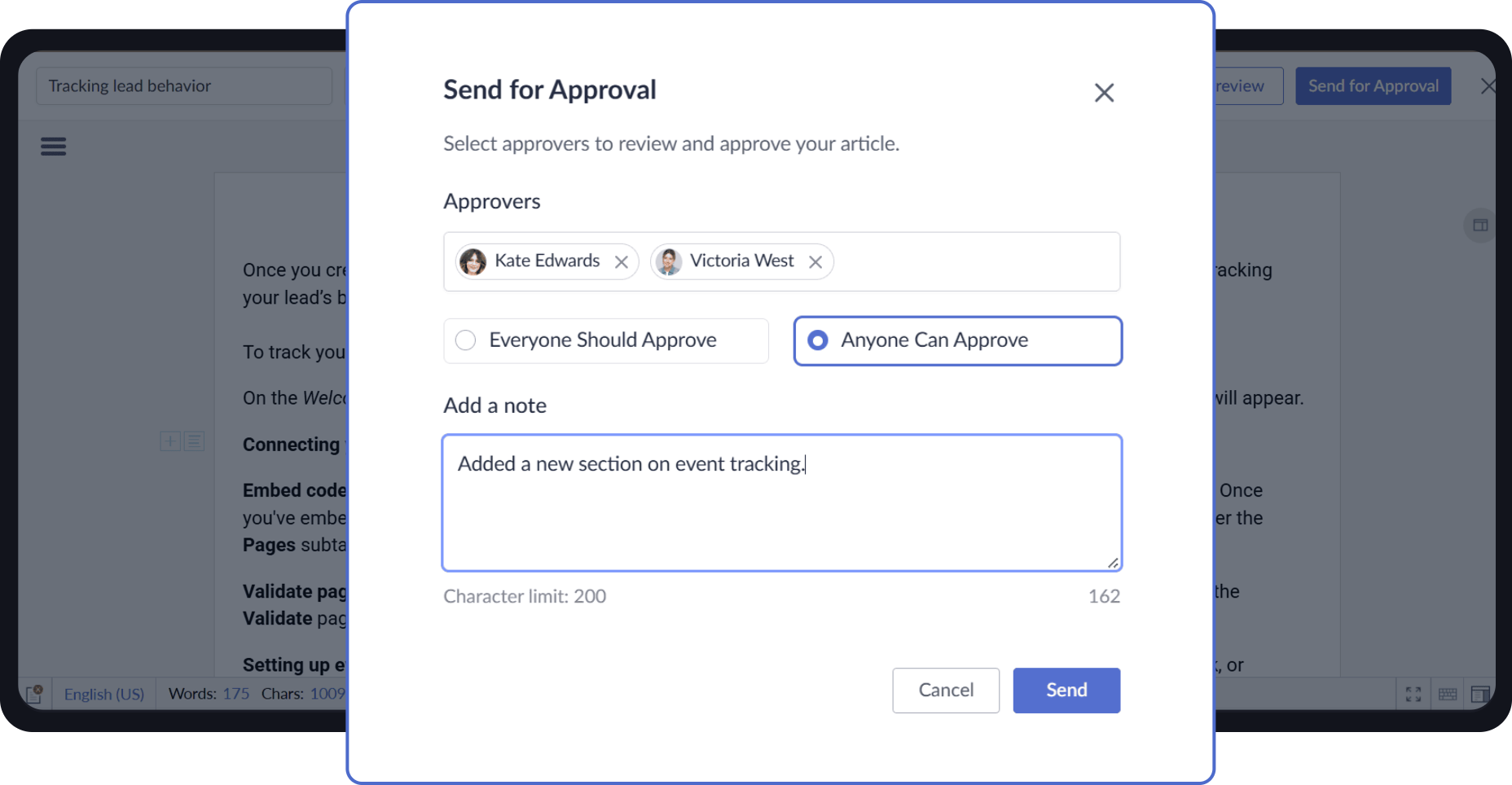Click the Approvers field to add another approver
This screenshot has width=1512, height=785.
[961, 261]
